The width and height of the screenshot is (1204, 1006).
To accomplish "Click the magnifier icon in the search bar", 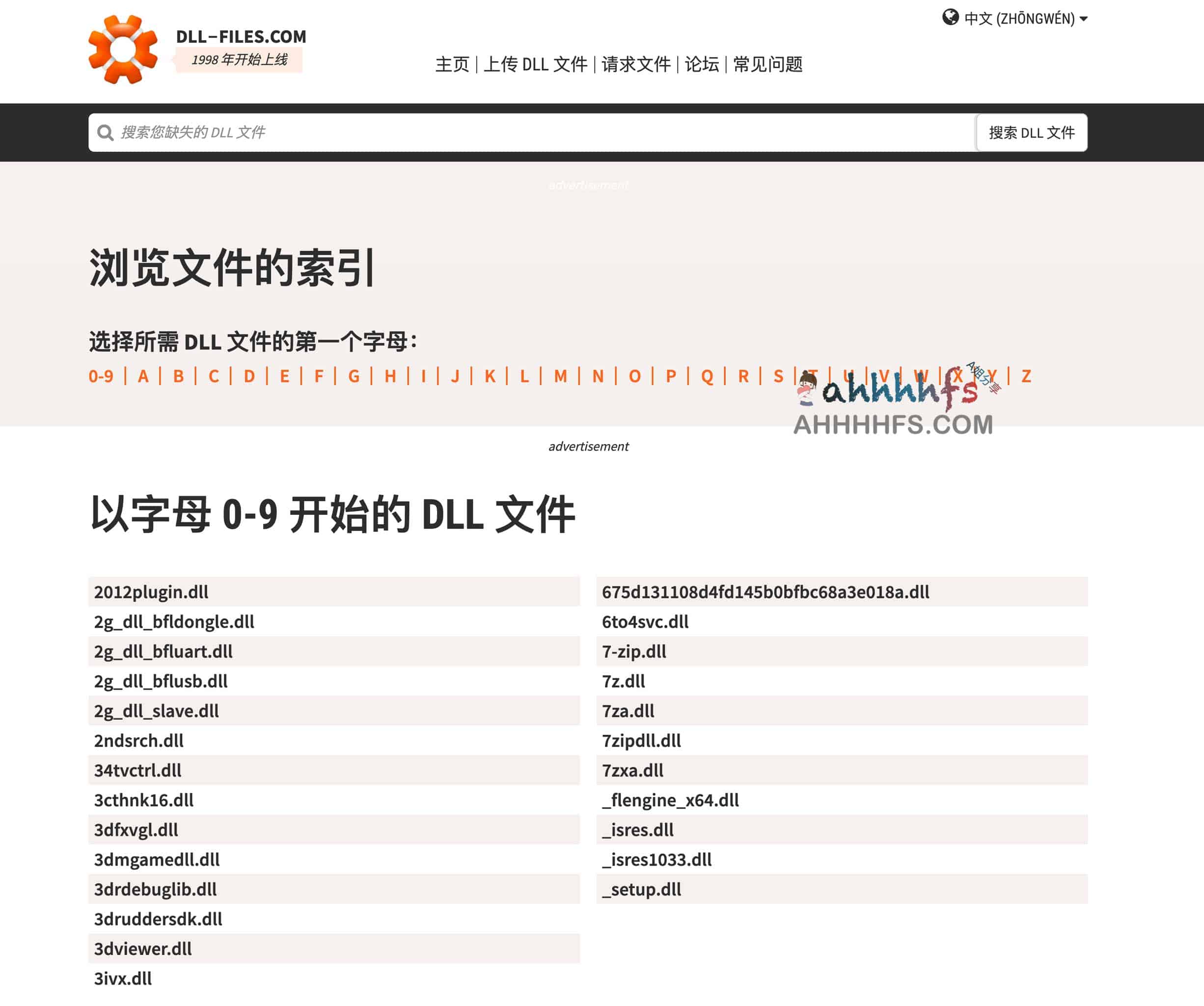I will (x=106, y=133).
